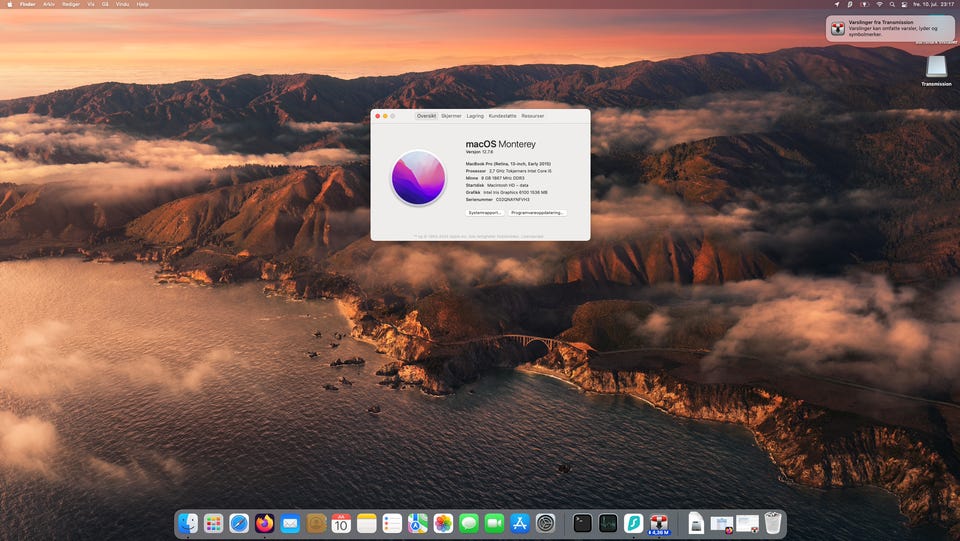Open the Mail app in the Dock
Screen dimensions: 960x541
pos(290,523)
